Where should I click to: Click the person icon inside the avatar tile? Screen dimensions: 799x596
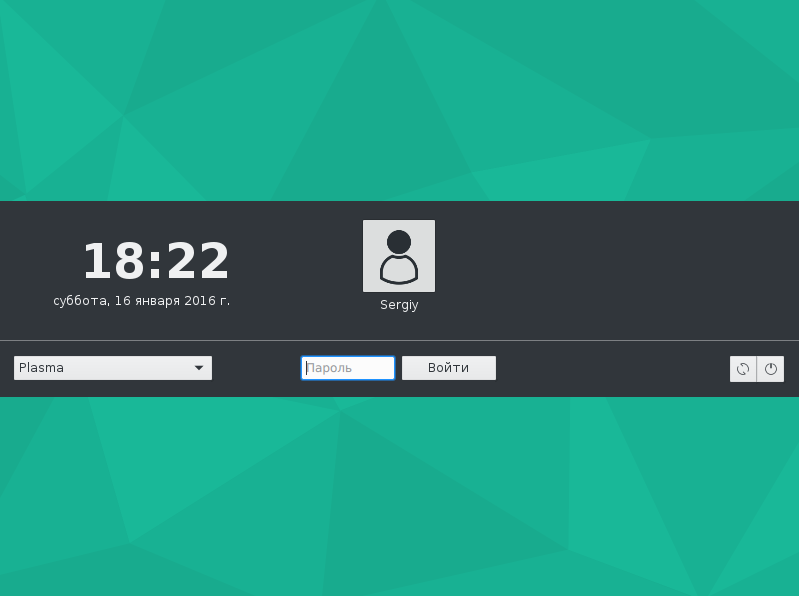(399, 257)
